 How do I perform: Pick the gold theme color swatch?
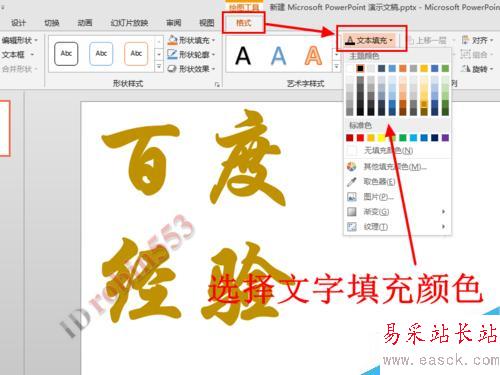(424, 69)
